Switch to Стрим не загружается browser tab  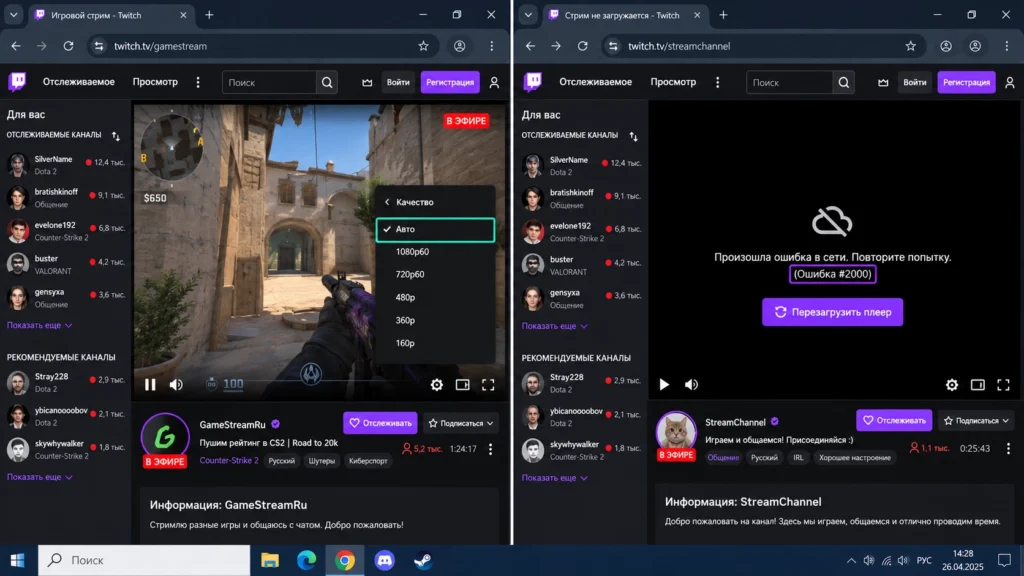pyautogui.click(x=626, y=15)
